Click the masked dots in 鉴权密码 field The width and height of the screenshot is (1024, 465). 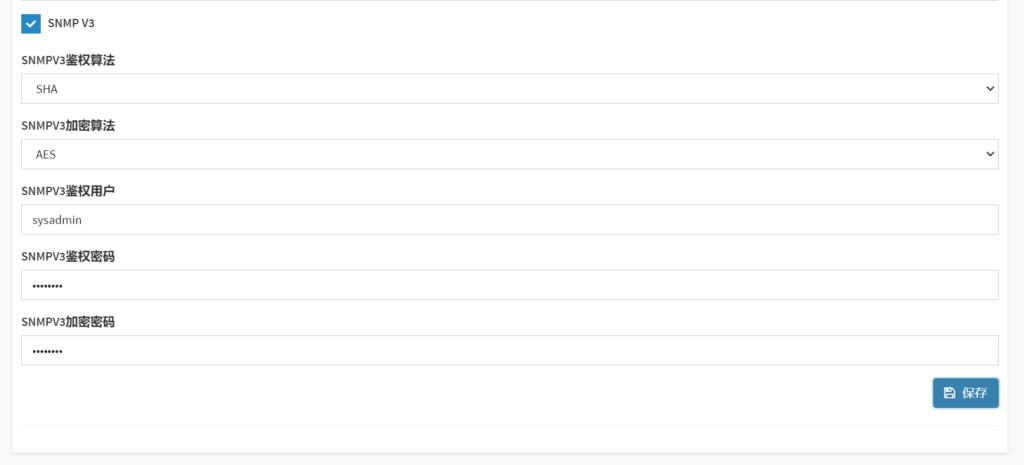(47, 286)
